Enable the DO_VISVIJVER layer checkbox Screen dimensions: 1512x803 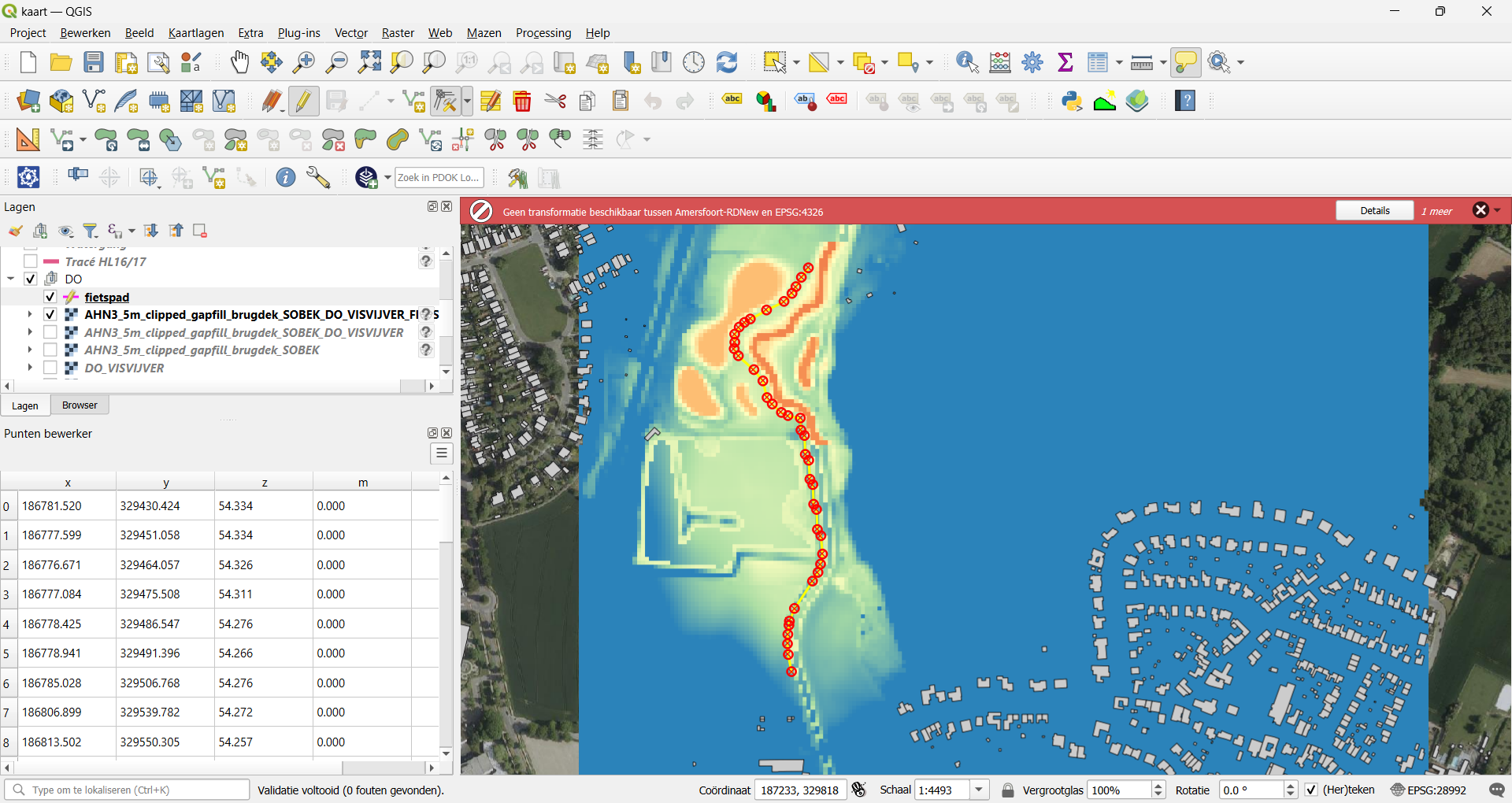pyautogui.click(x=50, y=368)
